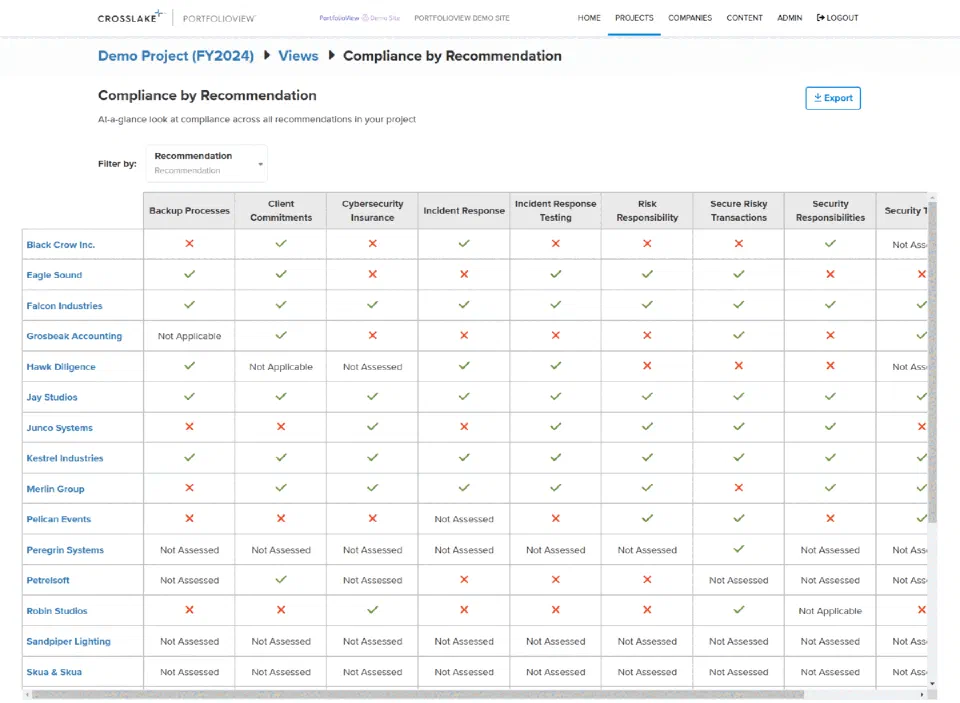Click the Export download button
The image size is (960, 703).
click(833, 98)
